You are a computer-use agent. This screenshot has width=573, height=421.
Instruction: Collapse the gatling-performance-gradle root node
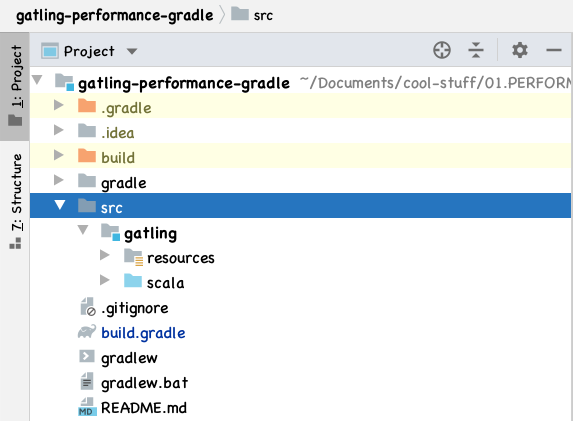[37, 79]
